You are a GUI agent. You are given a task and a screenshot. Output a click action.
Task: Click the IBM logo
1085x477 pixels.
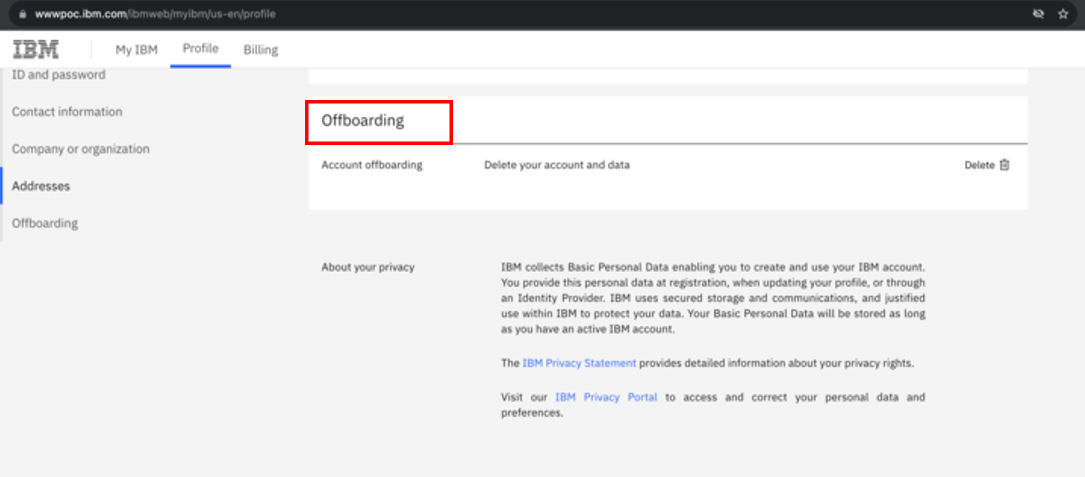(36, 49)
